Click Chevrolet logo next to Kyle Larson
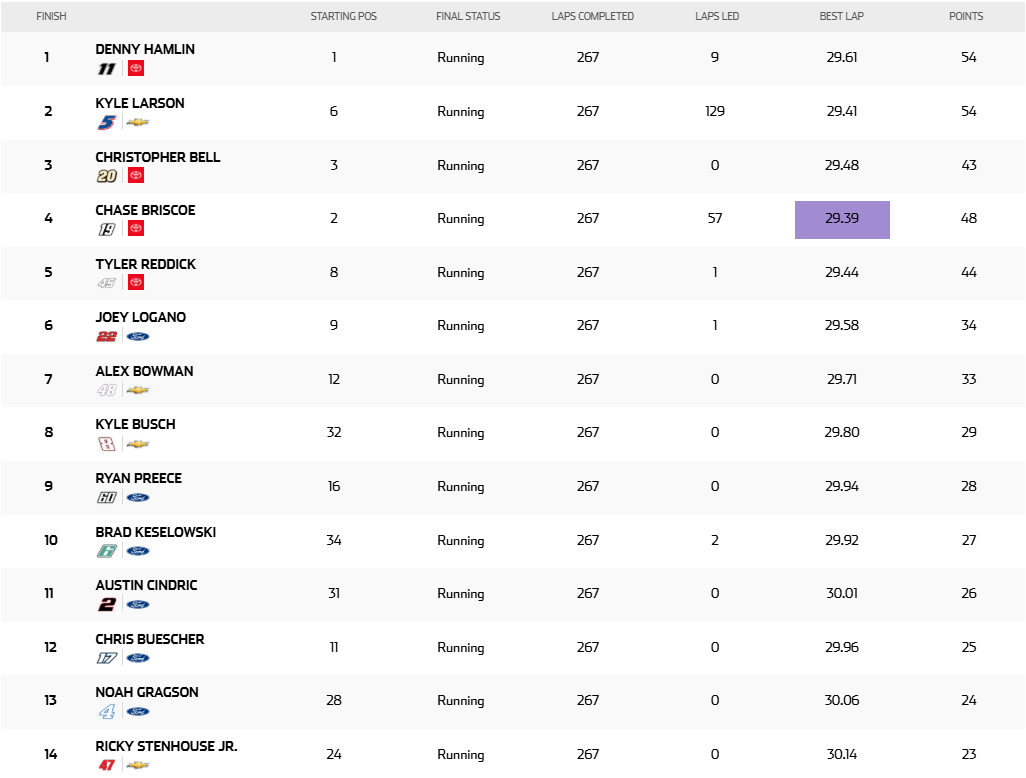The height and width of the screenshot is (778, 1026). (138, 122)
